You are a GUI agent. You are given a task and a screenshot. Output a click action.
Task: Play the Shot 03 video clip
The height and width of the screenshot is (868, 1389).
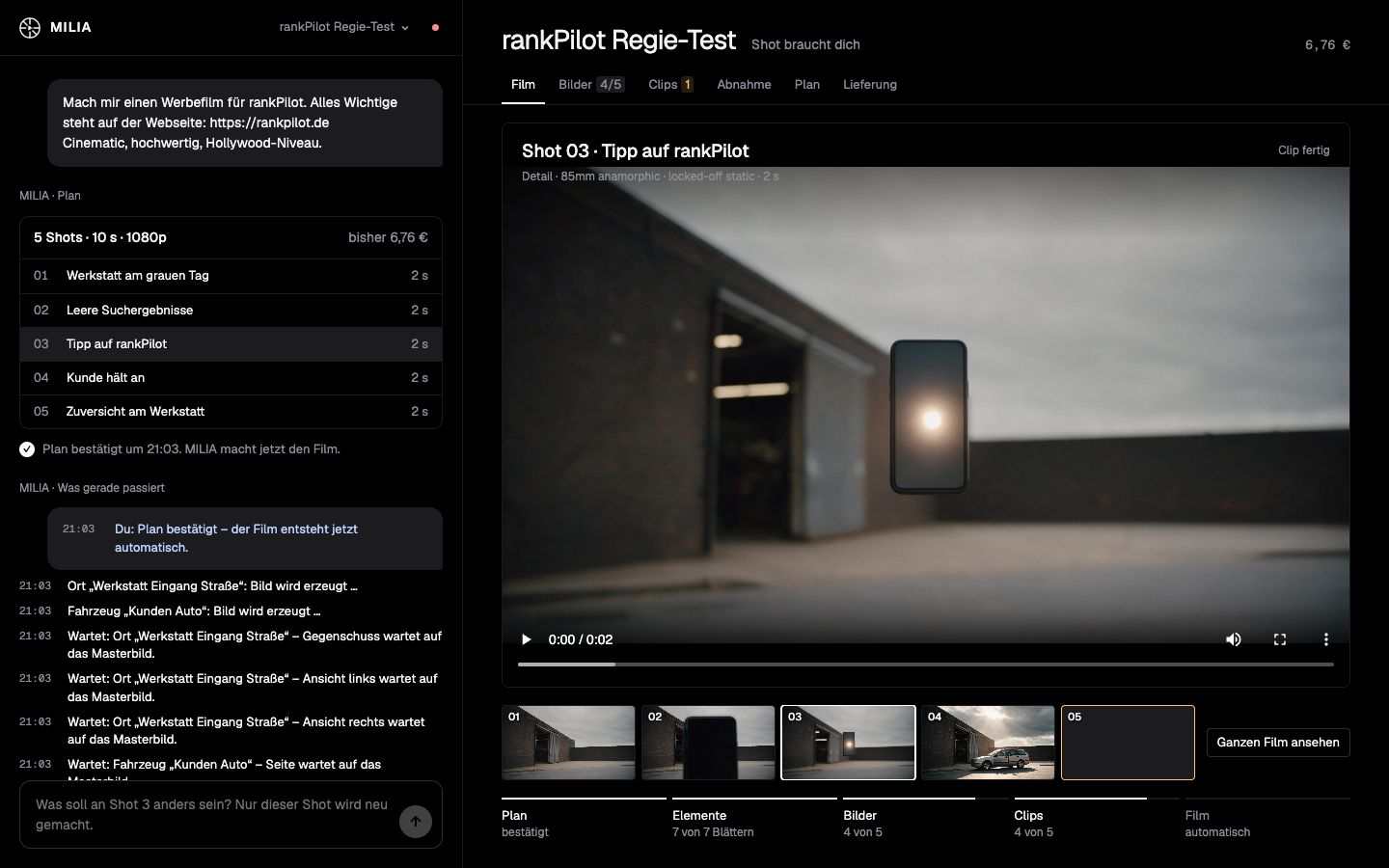(x=527, y=639)
